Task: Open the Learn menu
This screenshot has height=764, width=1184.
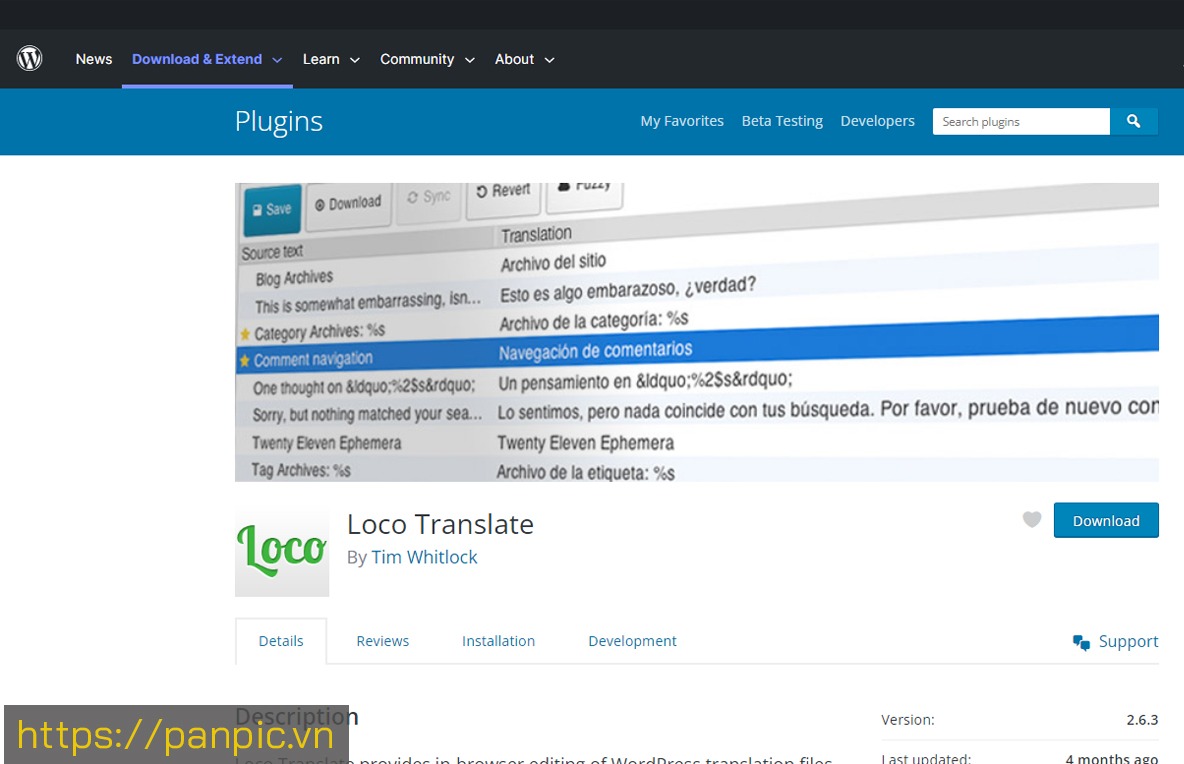Action: point(321,59)
